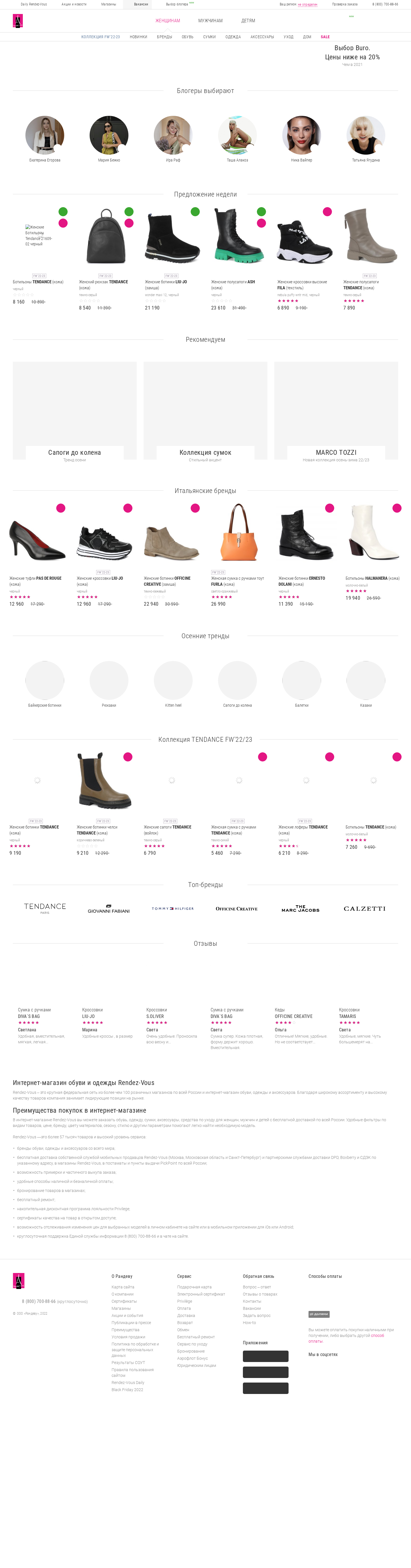Open Карта сайта footer link

123,1287
